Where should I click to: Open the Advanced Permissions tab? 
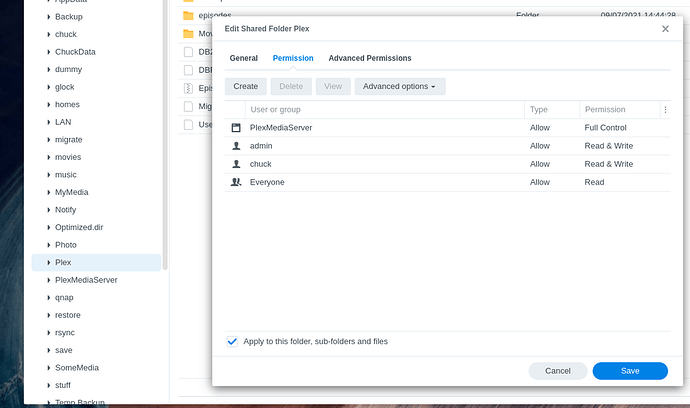370,58
